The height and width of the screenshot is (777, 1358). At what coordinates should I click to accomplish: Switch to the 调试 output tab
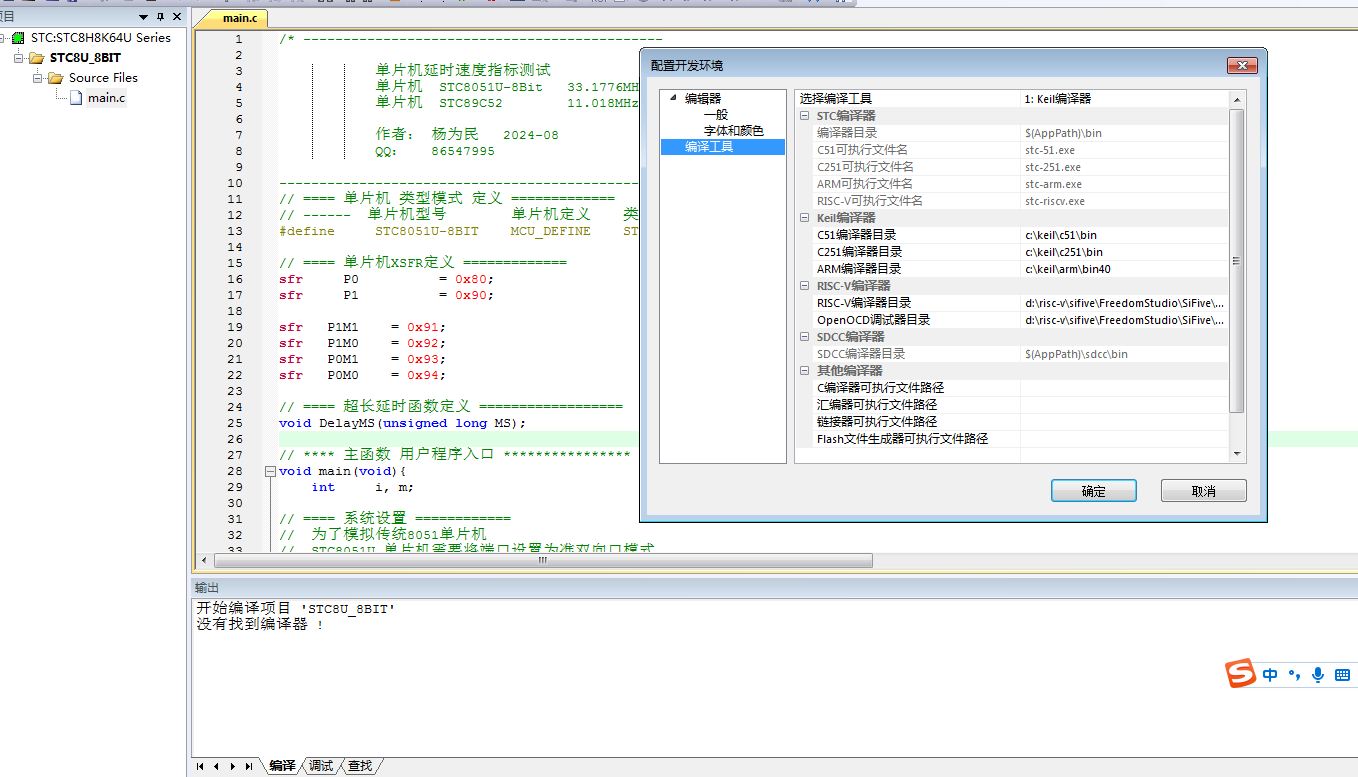(321, 766)
